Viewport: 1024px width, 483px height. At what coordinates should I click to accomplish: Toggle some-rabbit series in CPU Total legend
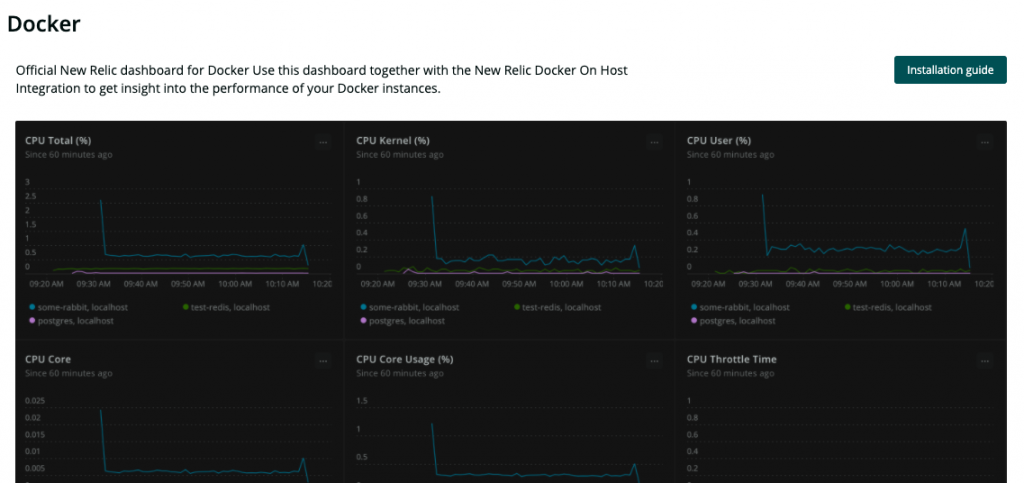point(78,307)
